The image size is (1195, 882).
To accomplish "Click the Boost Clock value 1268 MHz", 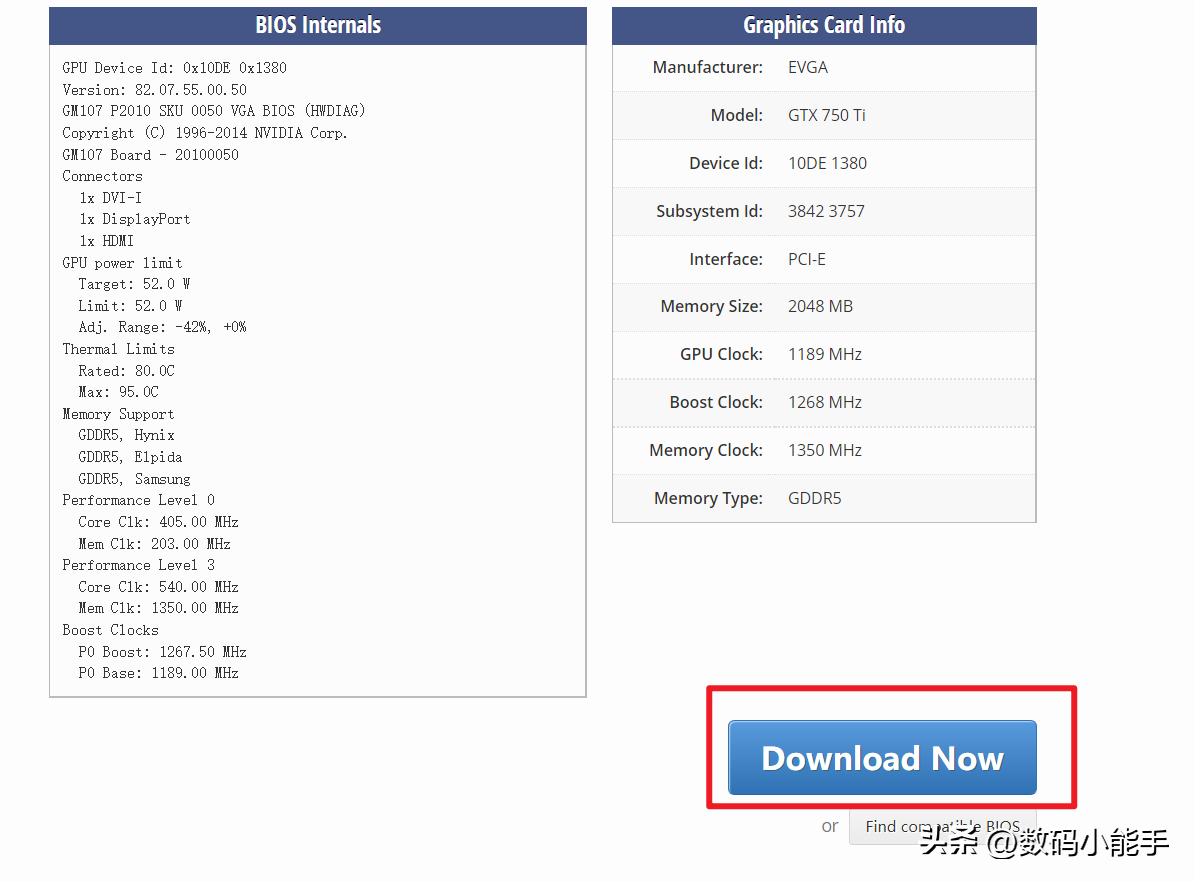I will [824, 402].
